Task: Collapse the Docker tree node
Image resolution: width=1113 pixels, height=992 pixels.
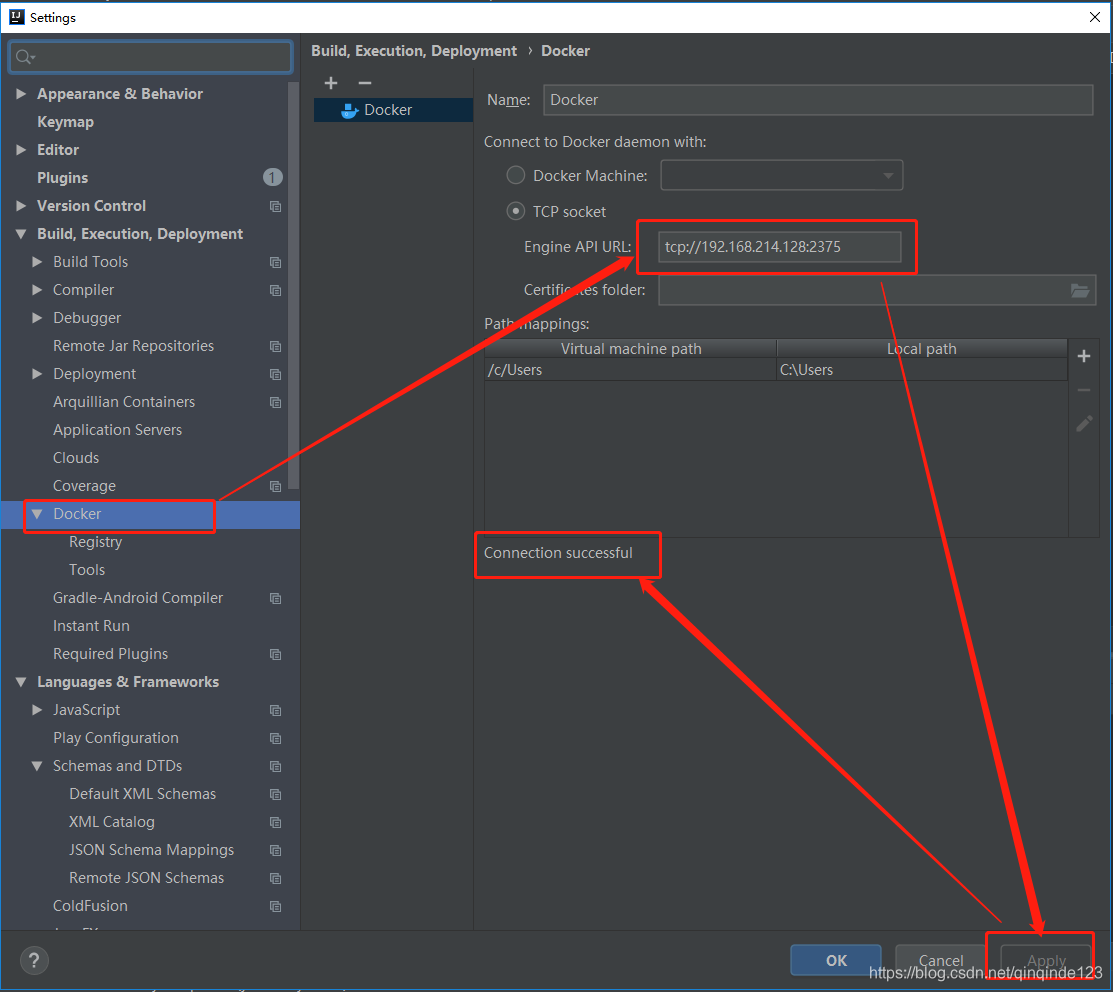Action: tap(38, 514)
